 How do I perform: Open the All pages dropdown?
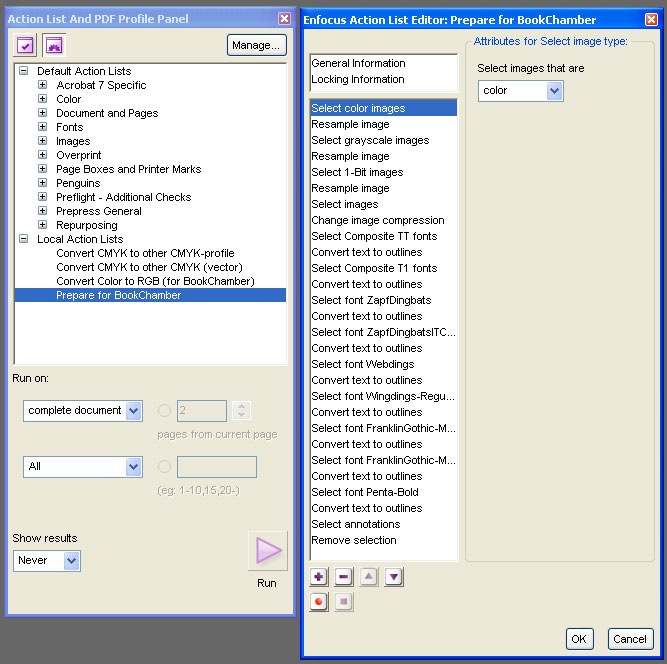[x=83, y=467]
